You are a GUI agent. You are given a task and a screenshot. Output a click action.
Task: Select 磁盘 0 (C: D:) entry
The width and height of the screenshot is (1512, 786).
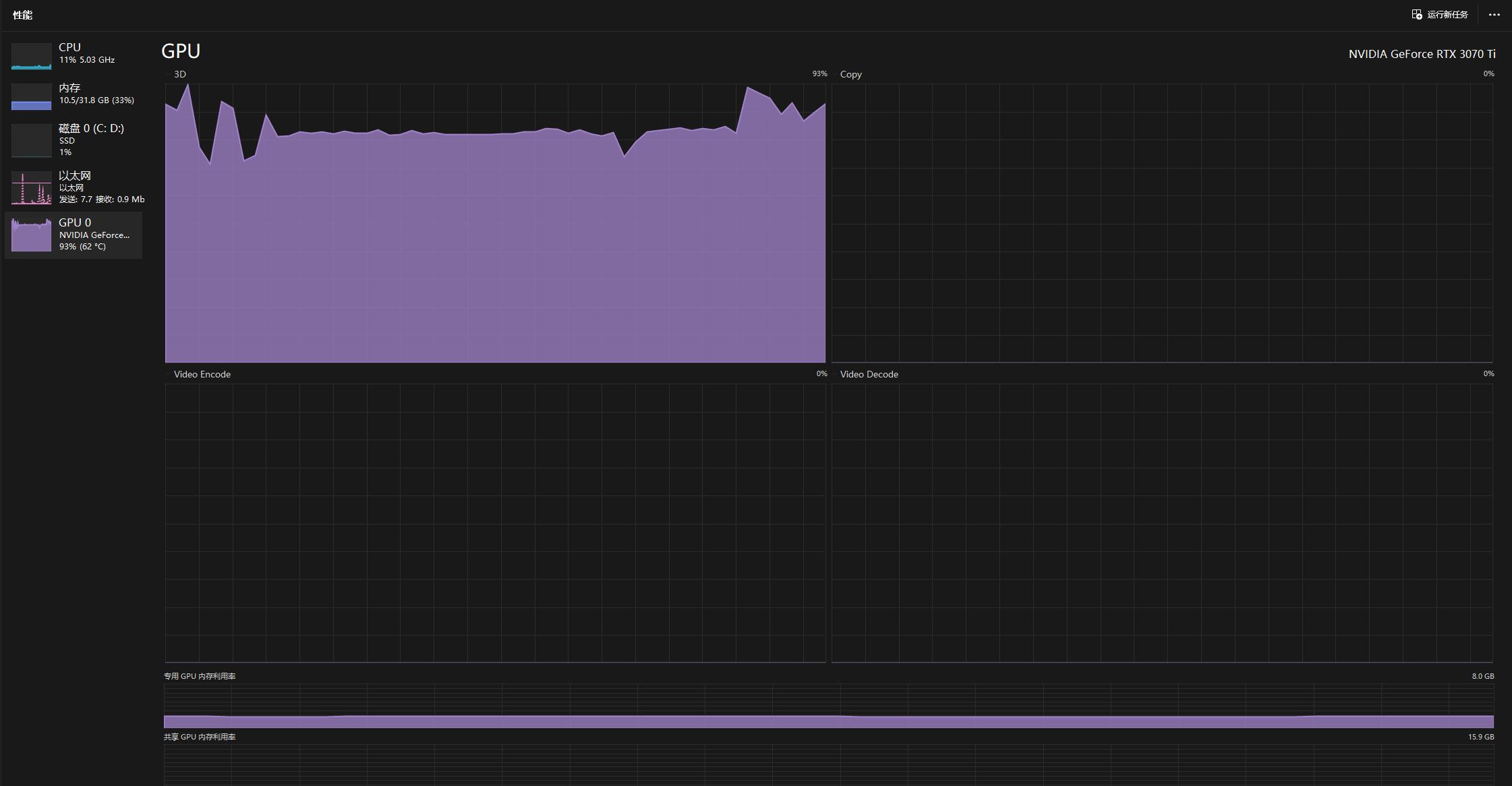pyautogui.click(x=91, y=128)
